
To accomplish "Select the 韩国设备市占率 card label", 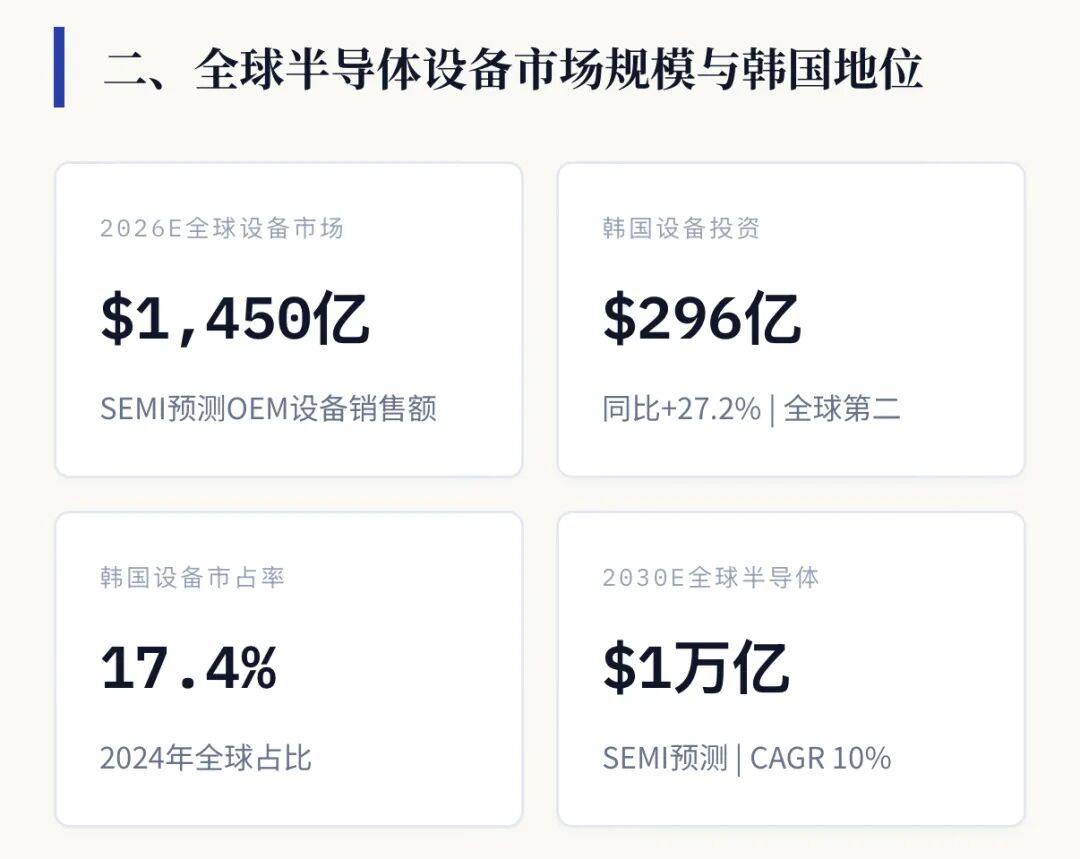I will (x=192, y=577).
